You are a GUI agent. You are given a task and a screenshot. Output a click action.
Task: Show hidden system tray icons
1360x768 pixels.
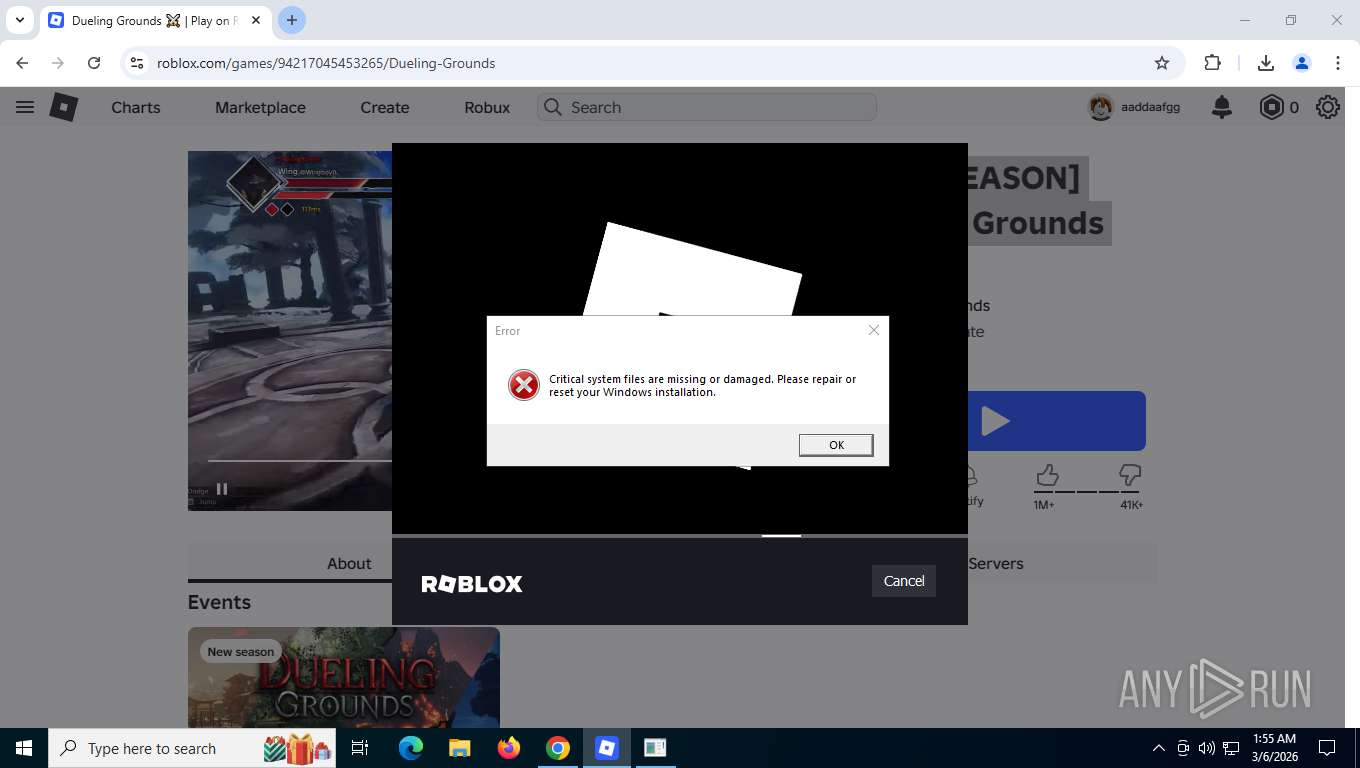click(x=1159, y=748)
